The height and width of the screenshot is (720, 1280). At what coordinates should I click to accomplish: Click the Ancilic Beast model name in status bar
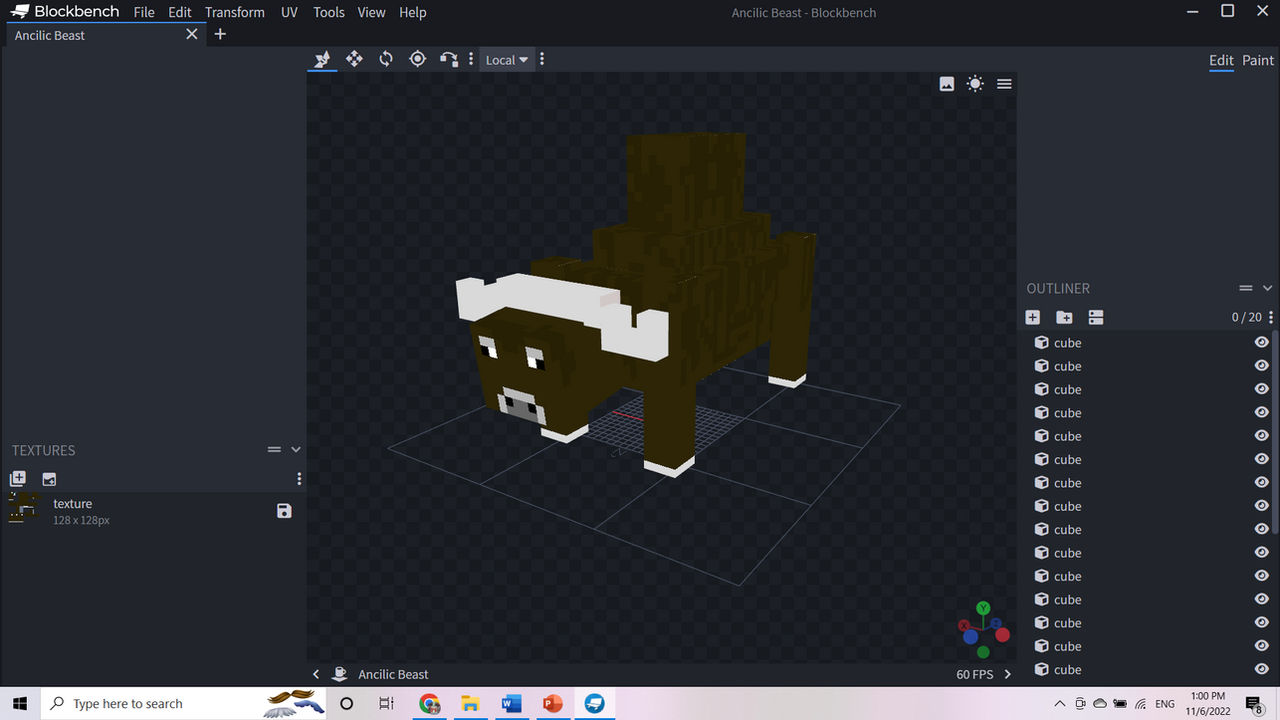[x=393, y=674]
